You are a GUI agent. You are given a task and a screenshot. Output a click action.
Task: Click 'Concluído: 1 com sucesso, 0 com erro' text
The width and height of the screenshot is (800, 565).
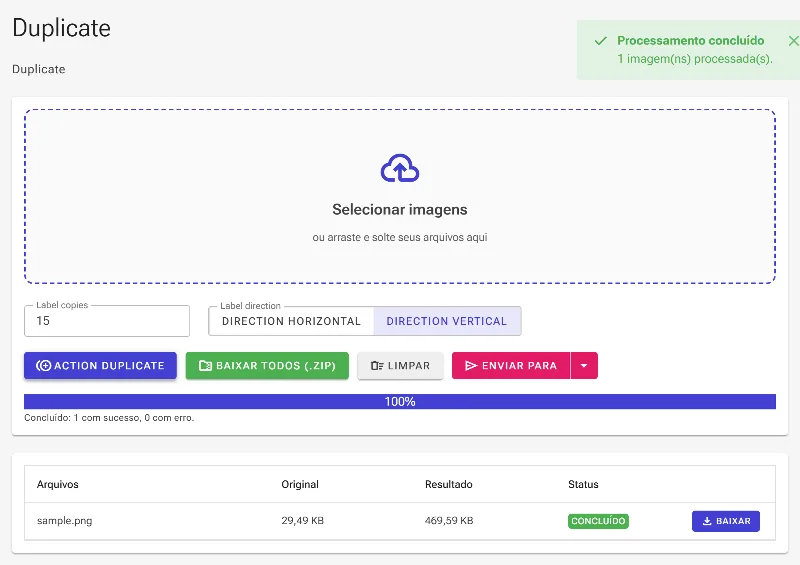coord(109,417)
